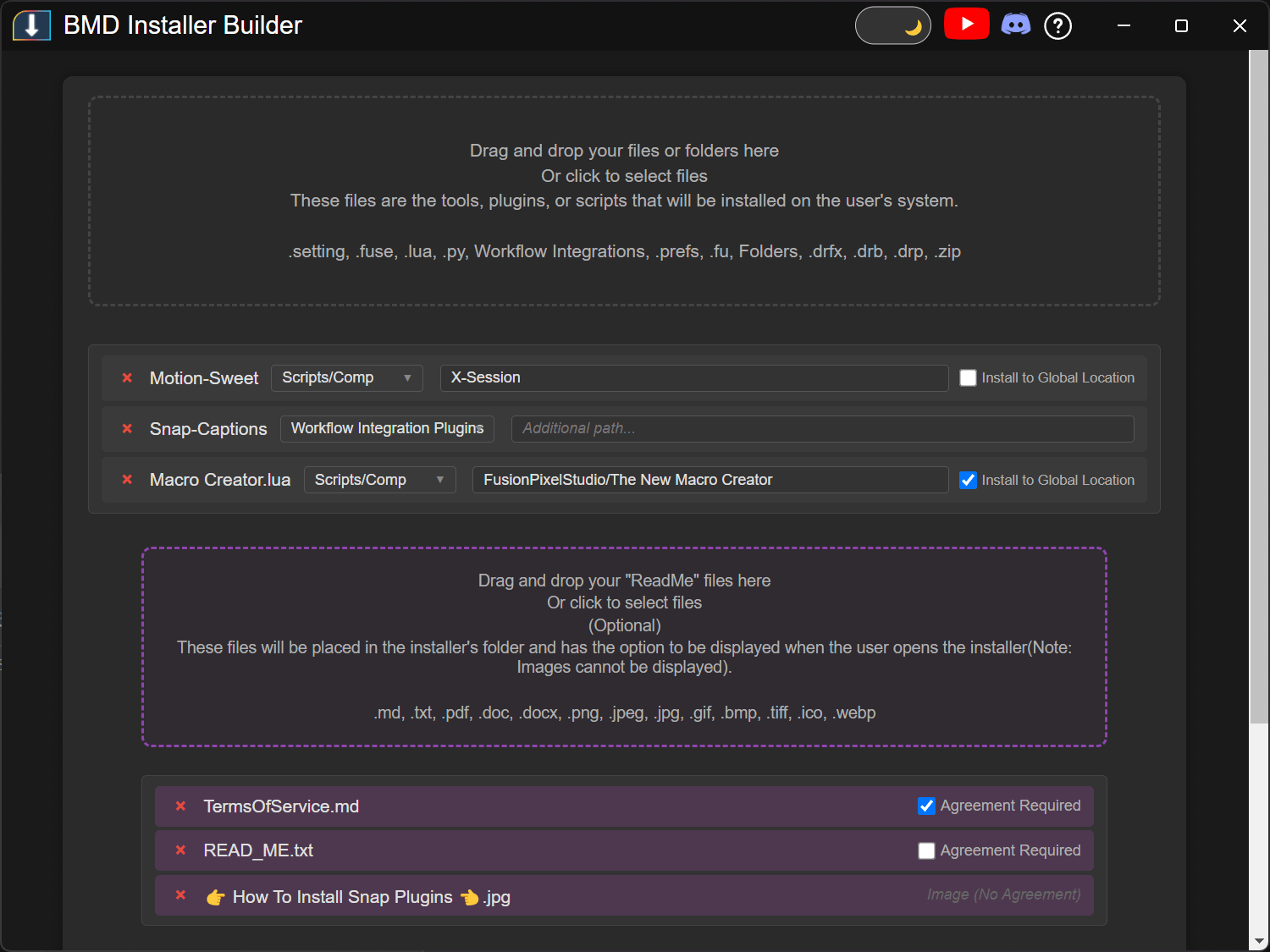Viewport: 1270px width, 952px height.
Task: Remove the How To Install Snap Plugins image
Action: [180, 895]
